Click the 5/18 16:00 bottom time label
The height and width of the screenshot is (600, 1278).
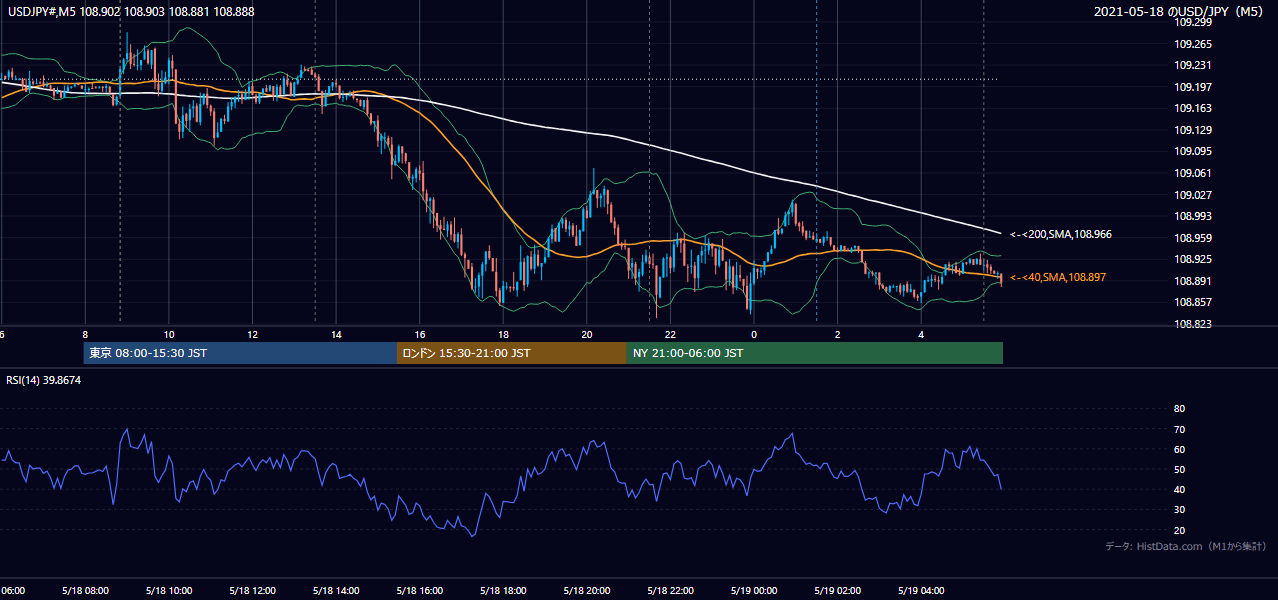[x=418, y=591]
